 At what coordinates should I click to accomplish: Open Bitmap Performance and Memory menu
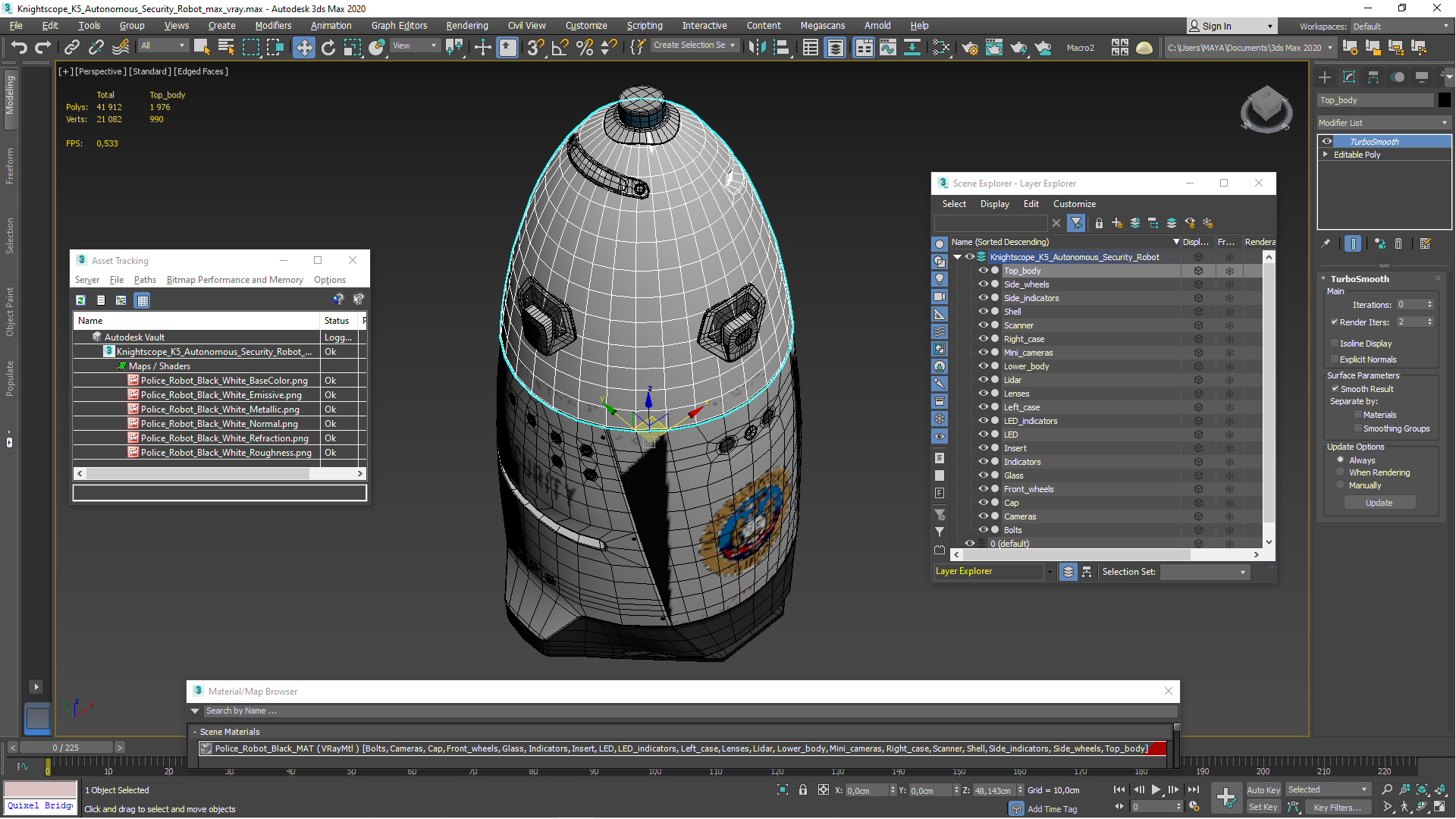click(235, 280)
